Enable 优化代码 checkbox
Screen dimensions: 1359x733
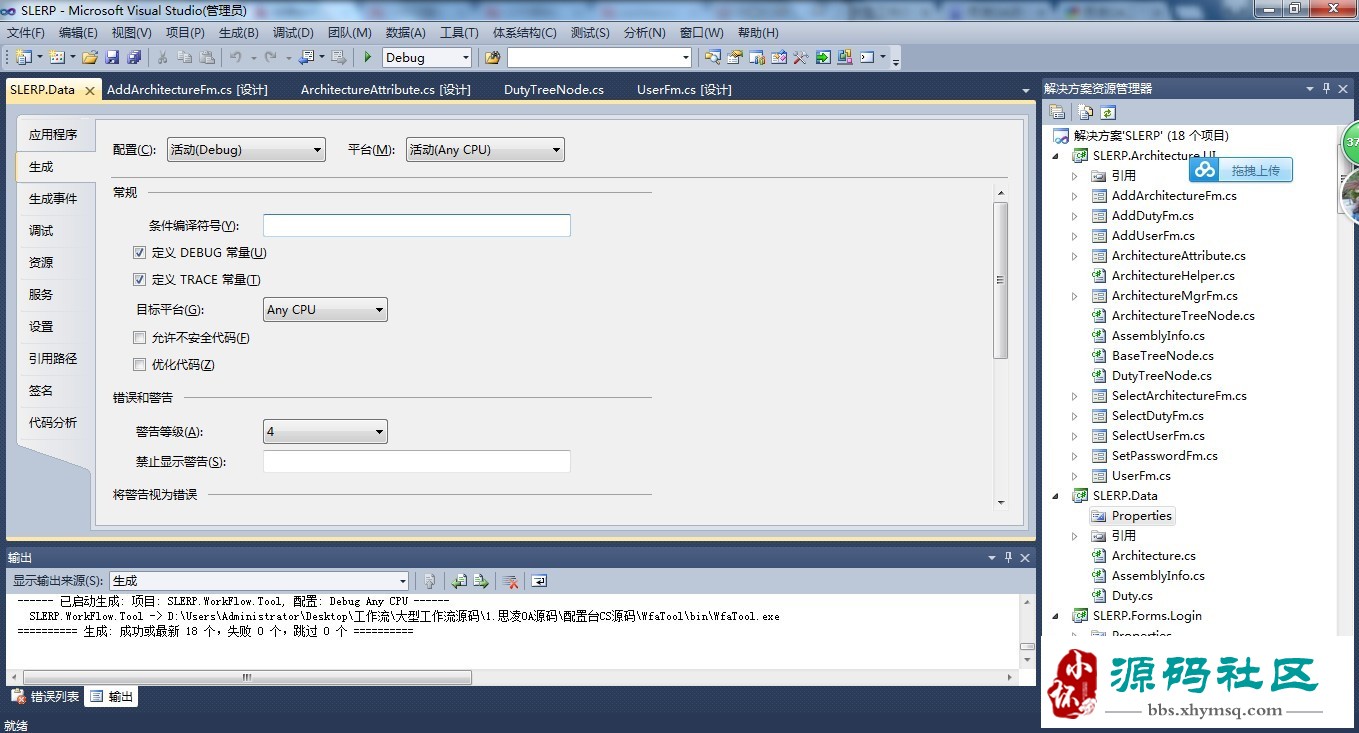(x=140, y=365)
